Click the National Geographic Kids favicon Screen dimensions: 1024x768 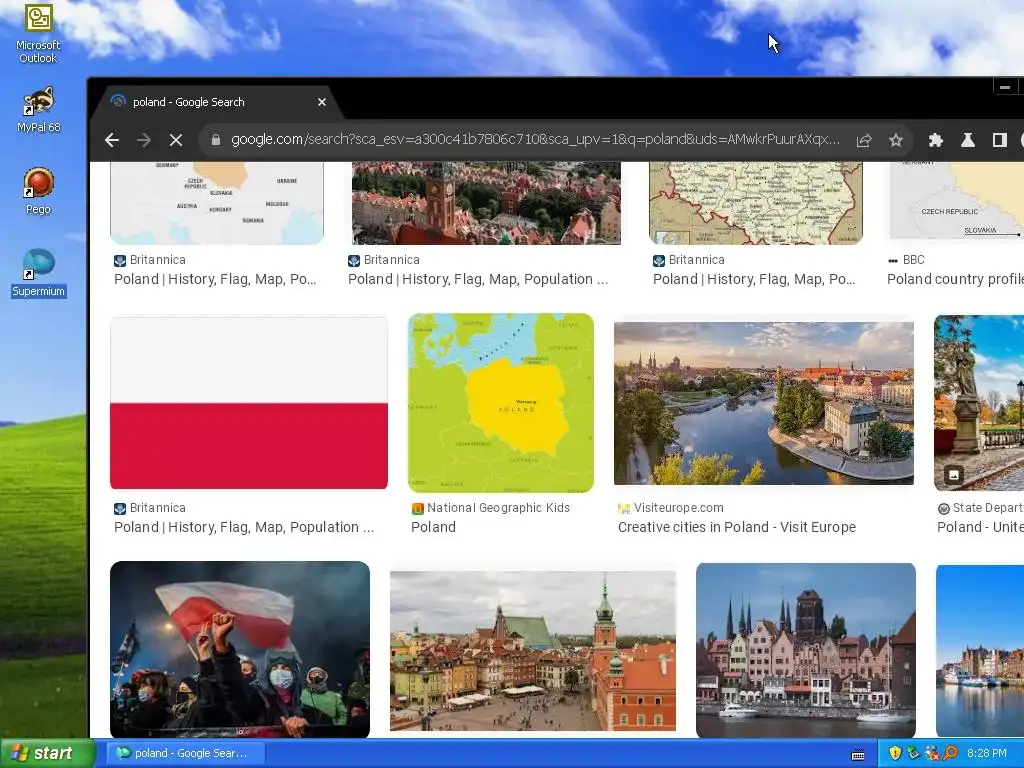tap(418, 508)
